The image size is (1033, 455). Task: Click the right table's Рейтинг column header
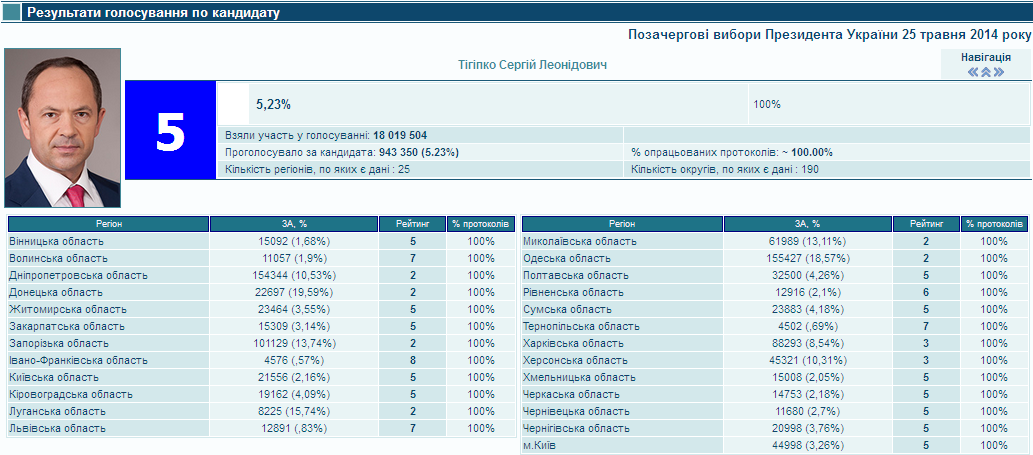click(925, 224)
